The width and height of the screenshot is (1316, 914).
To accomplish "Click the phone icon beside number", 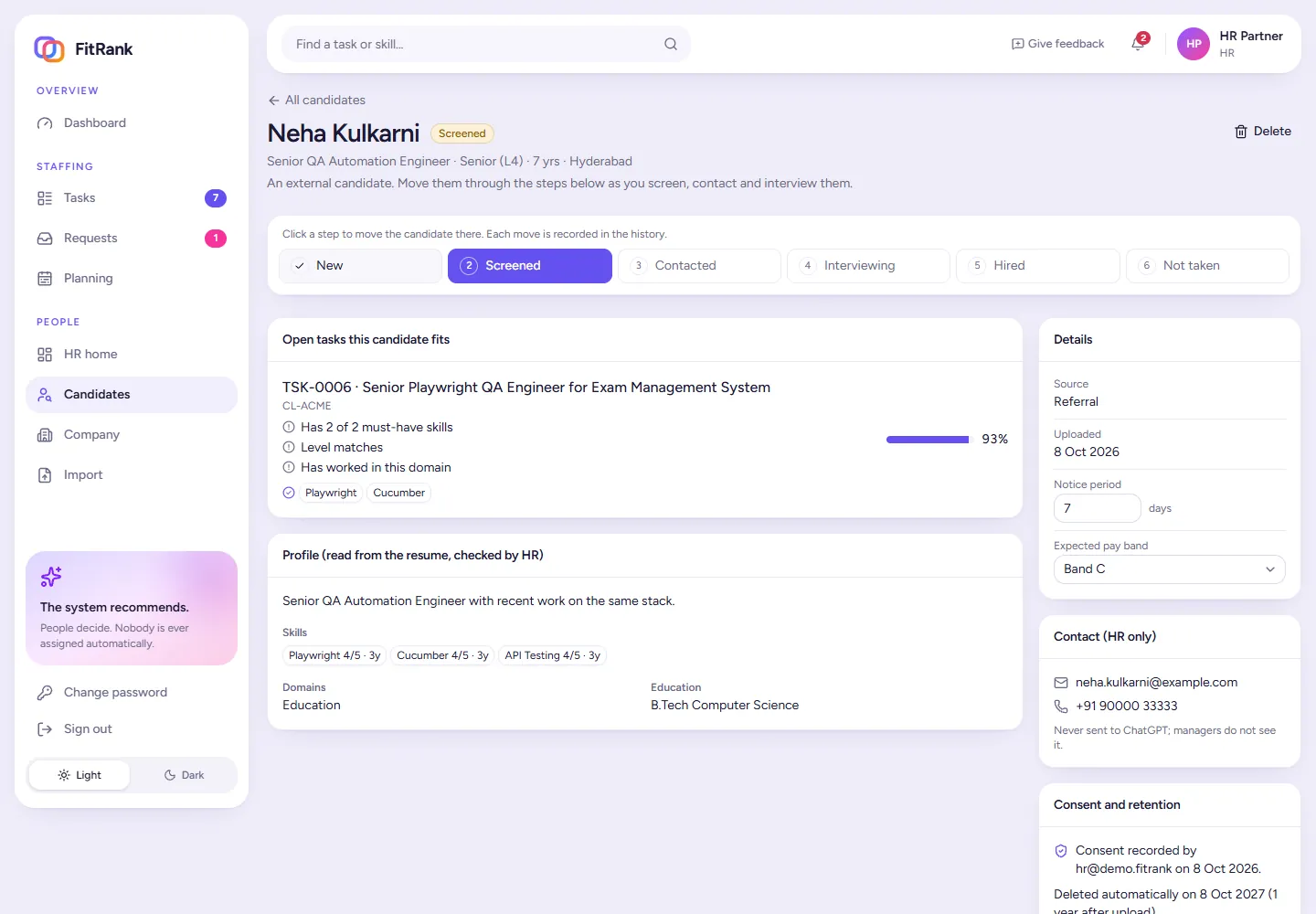I will pyautogui.click(x=1061, y=707).
